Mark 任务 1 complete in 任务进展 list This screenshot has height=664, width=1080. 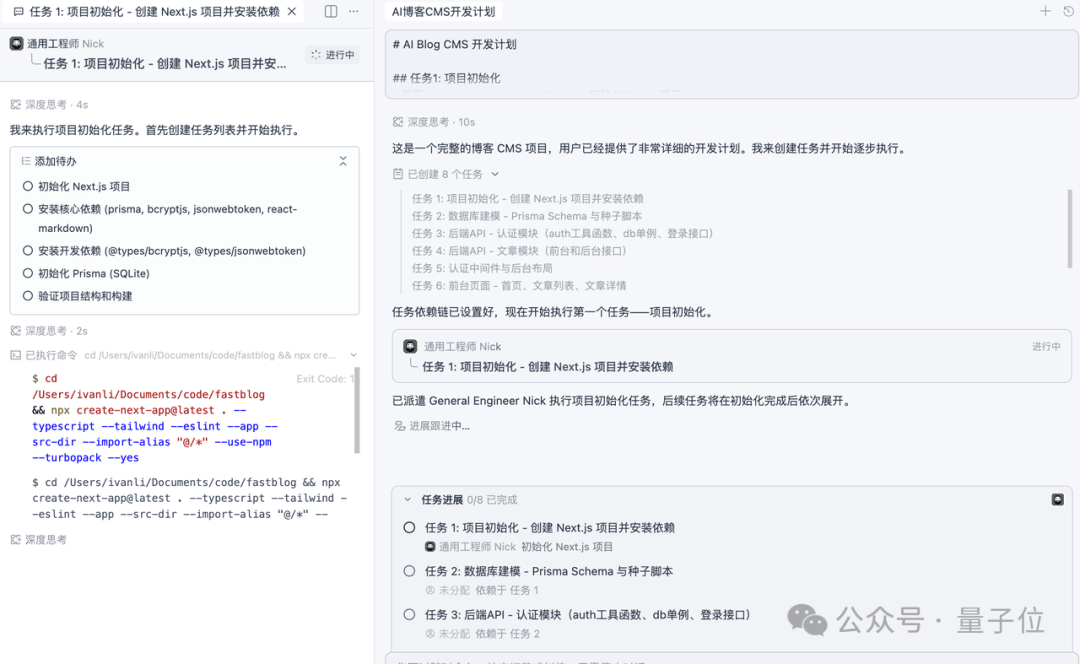pos(410,527)
